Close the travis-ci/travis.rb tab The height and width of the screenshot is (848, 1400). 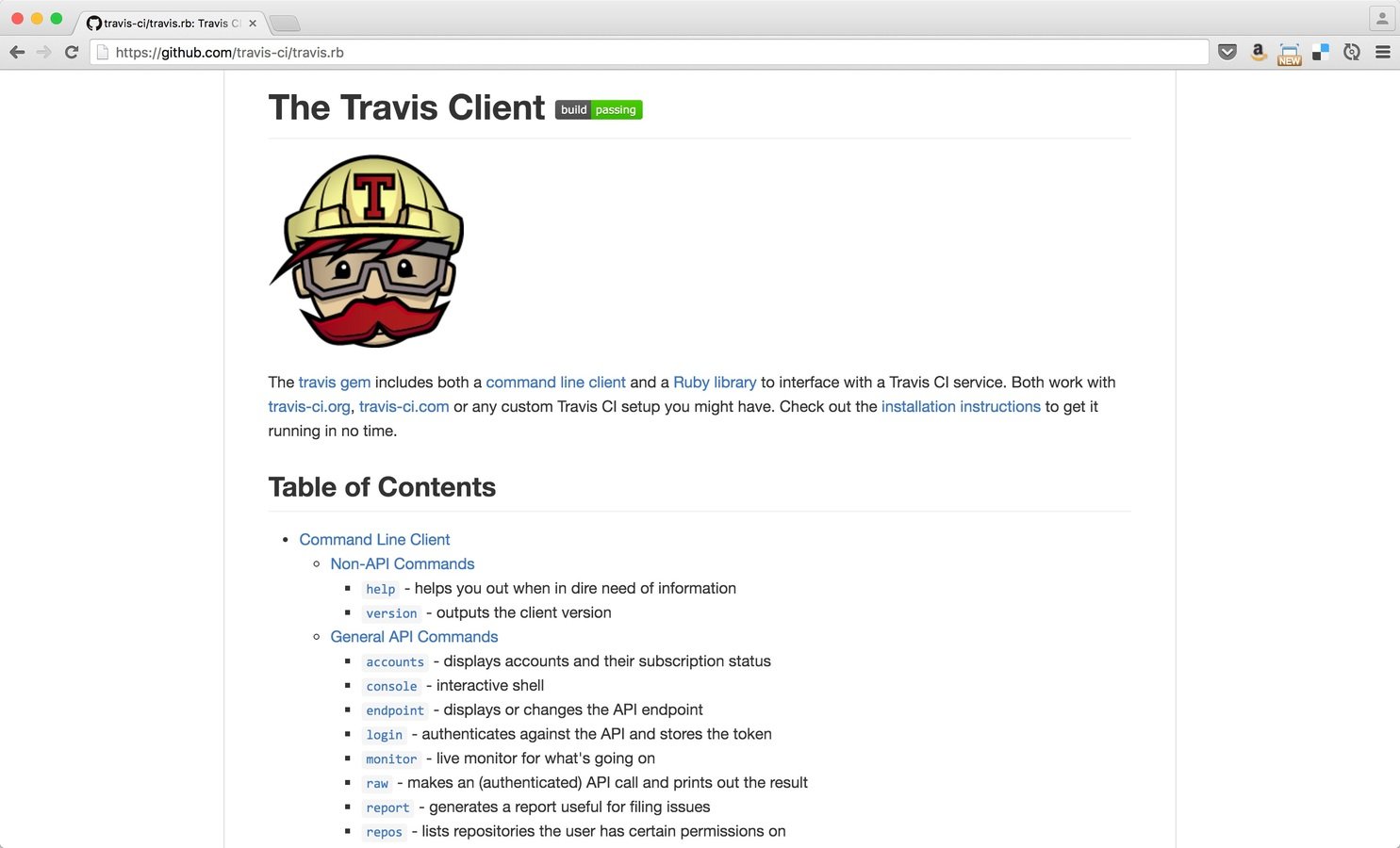click(253, 24)
